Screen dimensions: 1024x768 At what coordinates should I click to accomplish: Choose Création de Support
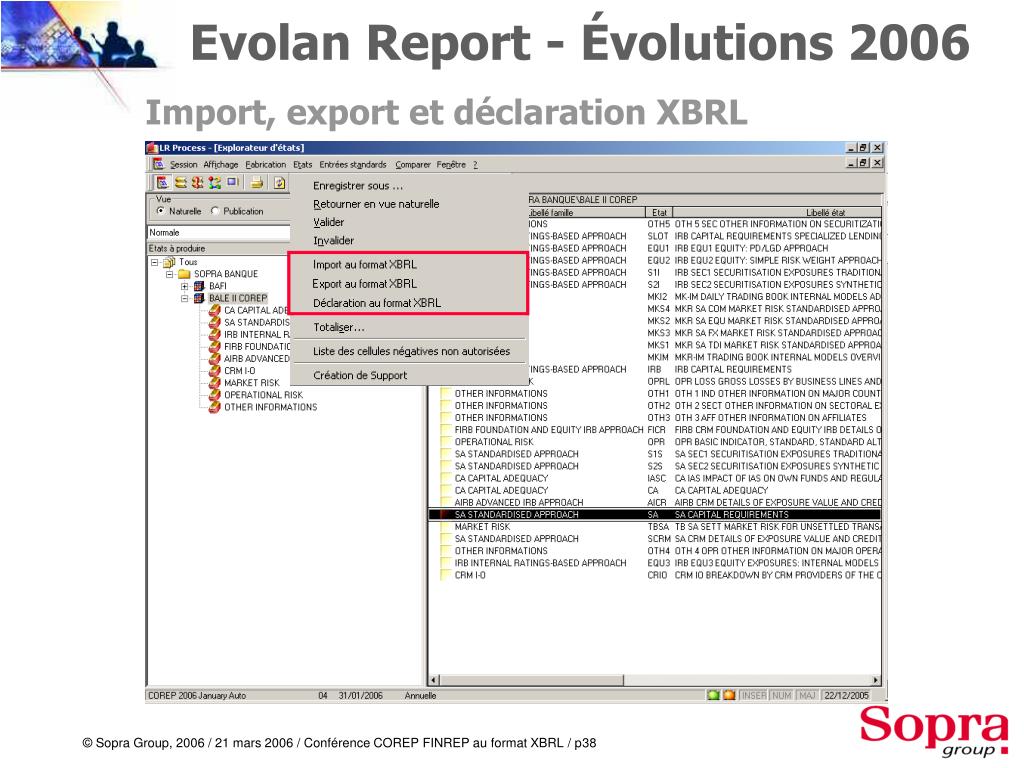tap(360, 376)
